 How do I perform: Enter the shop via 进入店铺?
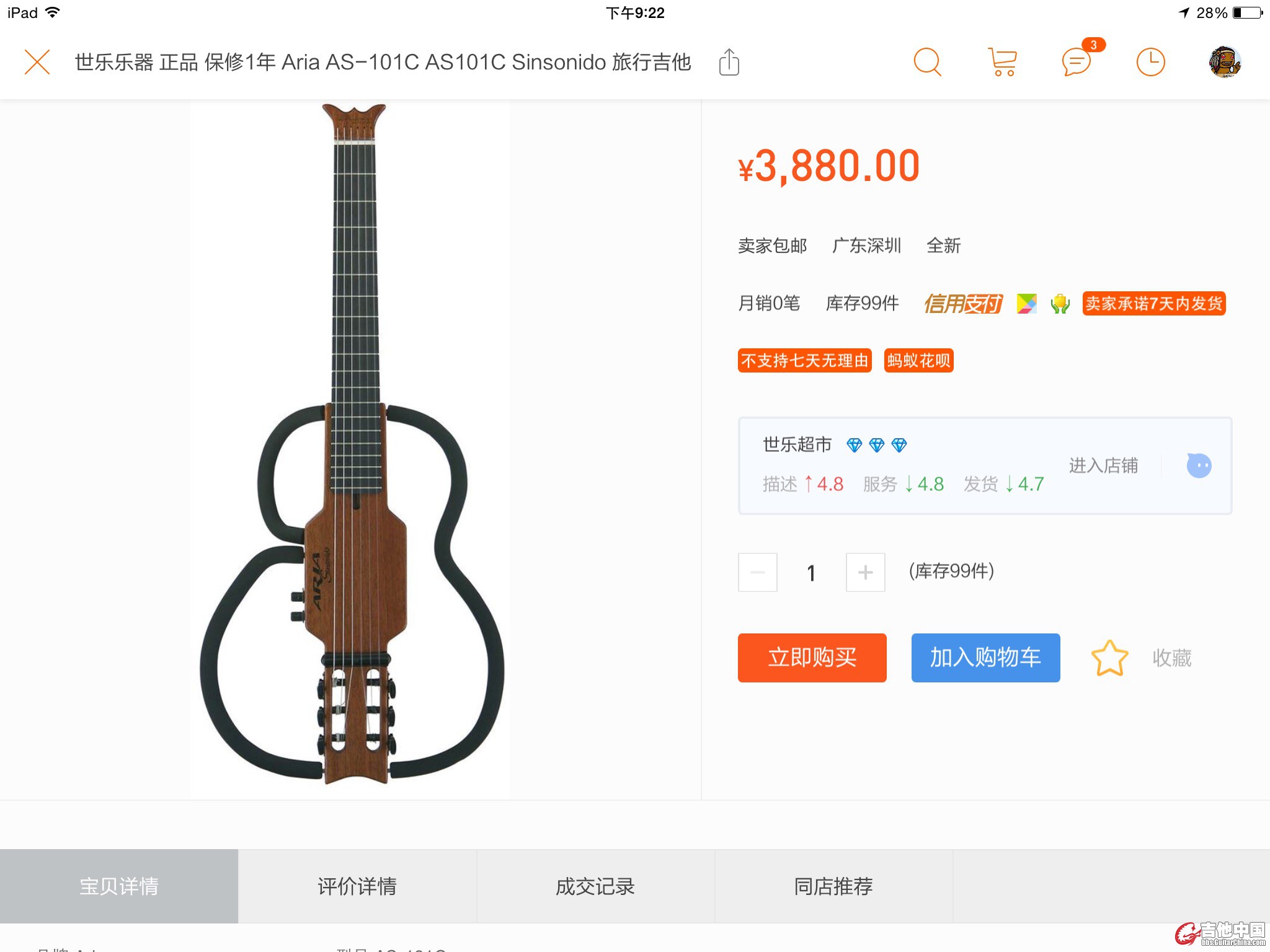[x=1103, y=465]
